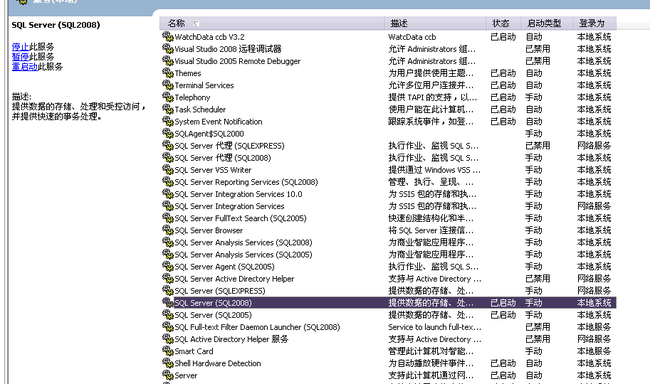Click 已禁用 startup type in SQL Server 代理 (SQLEXPRESS) row
This screenshot has width=650, height=384.
point(538,146)
